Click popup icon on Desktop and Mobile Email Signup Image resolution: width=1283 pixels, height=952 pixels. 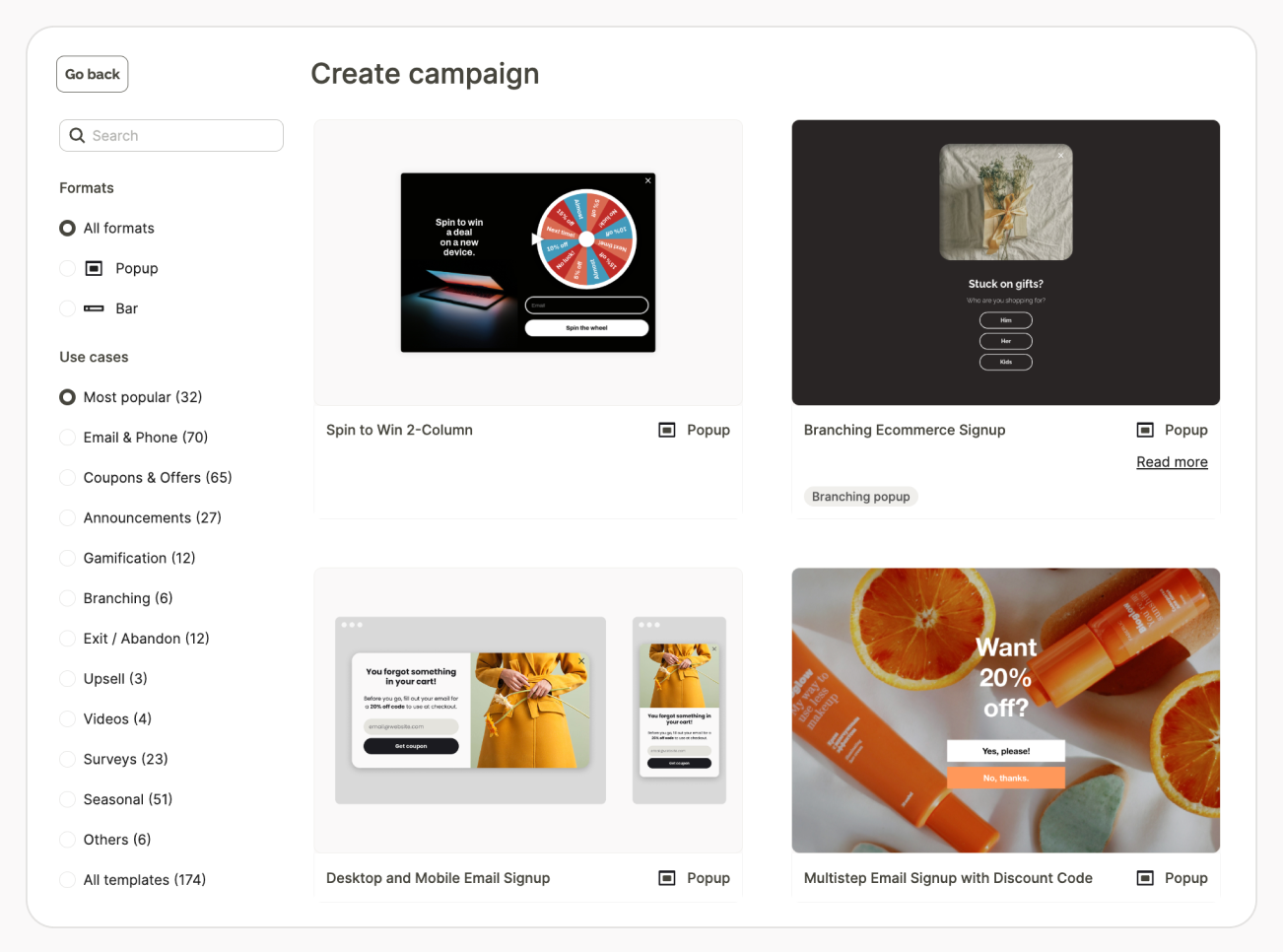[x=667, y=878]
